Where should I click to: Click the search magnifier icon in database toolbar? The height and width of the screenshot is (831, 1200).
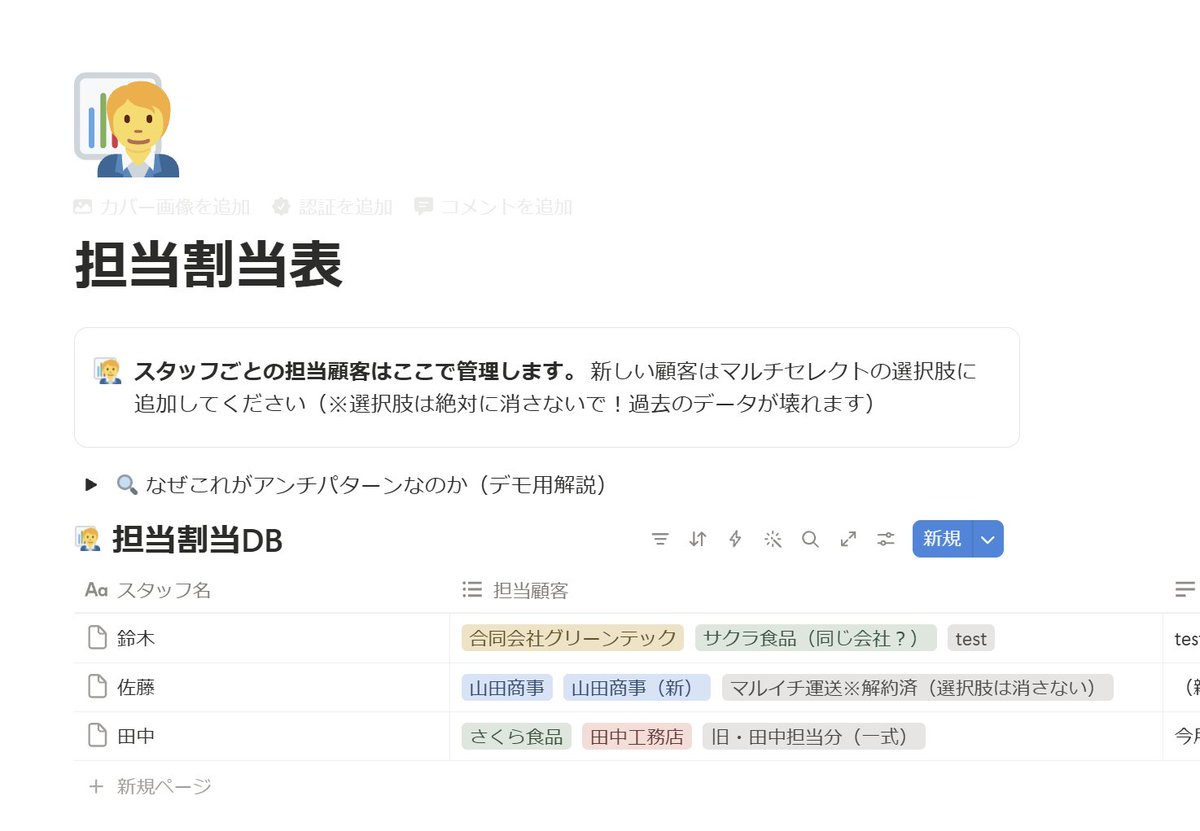(810, 539)
